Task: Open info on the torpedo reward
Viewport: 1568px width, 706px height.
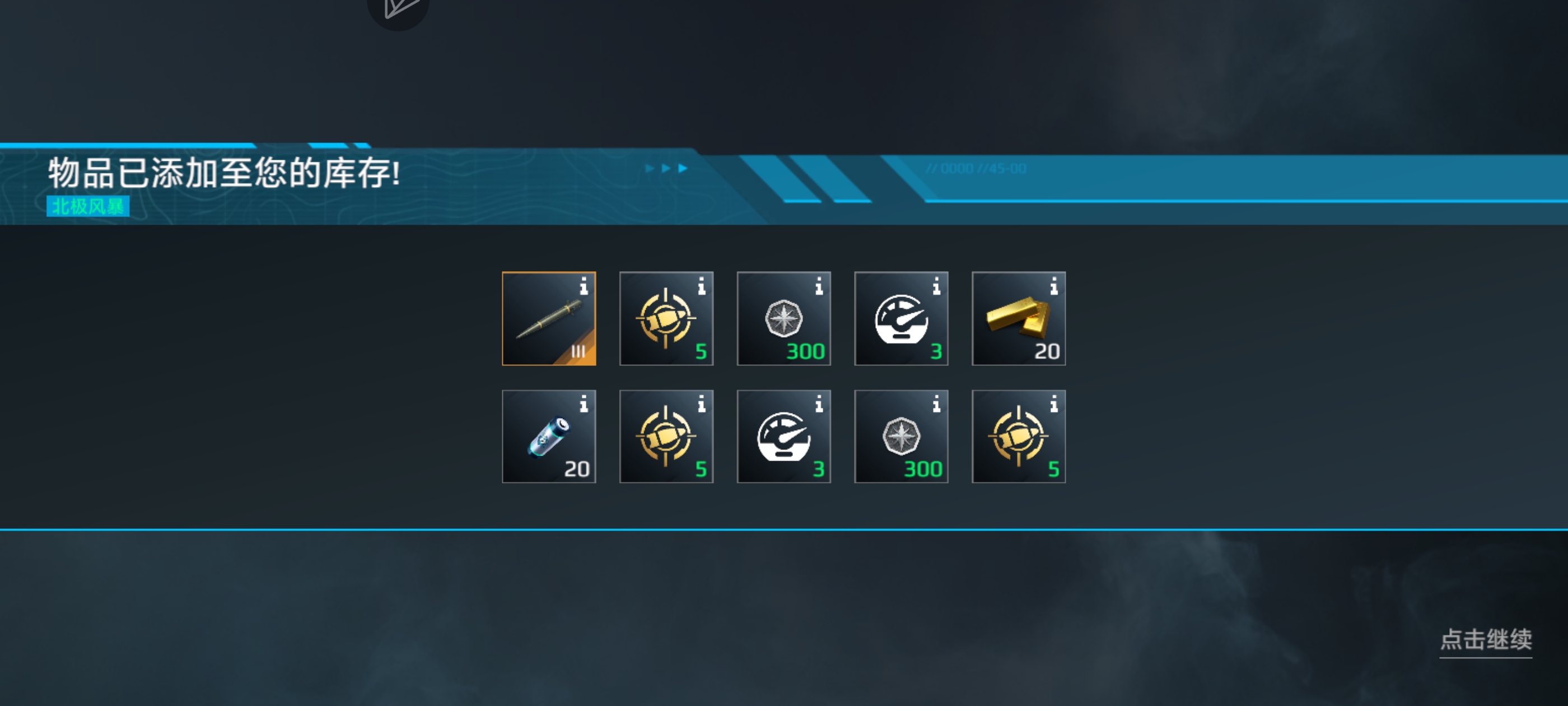Action: pos(583,286)
